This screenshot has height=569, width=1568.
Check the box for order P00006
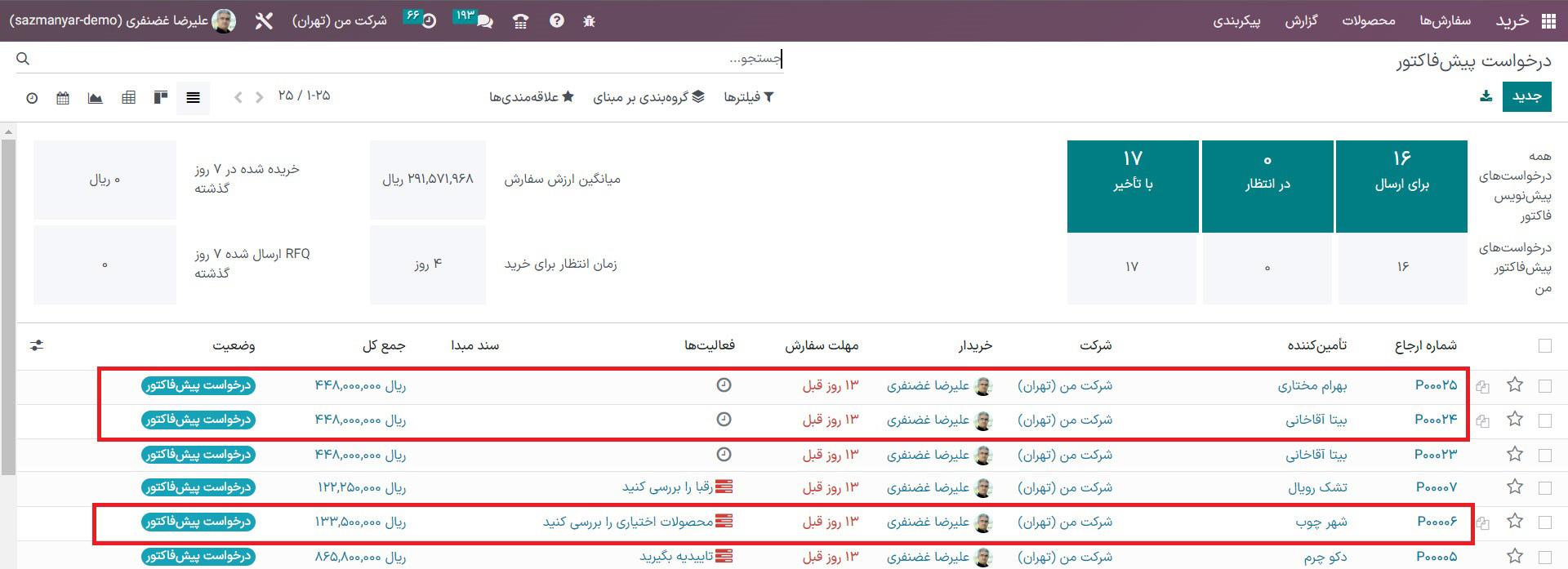pos(1544,522)
